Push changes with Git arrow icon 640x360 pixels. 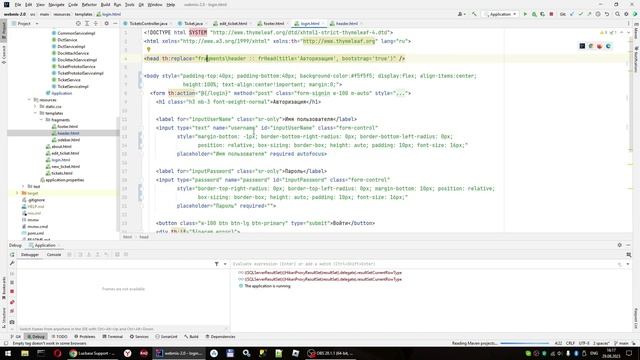pyautogui.click(x=589, y=14)
